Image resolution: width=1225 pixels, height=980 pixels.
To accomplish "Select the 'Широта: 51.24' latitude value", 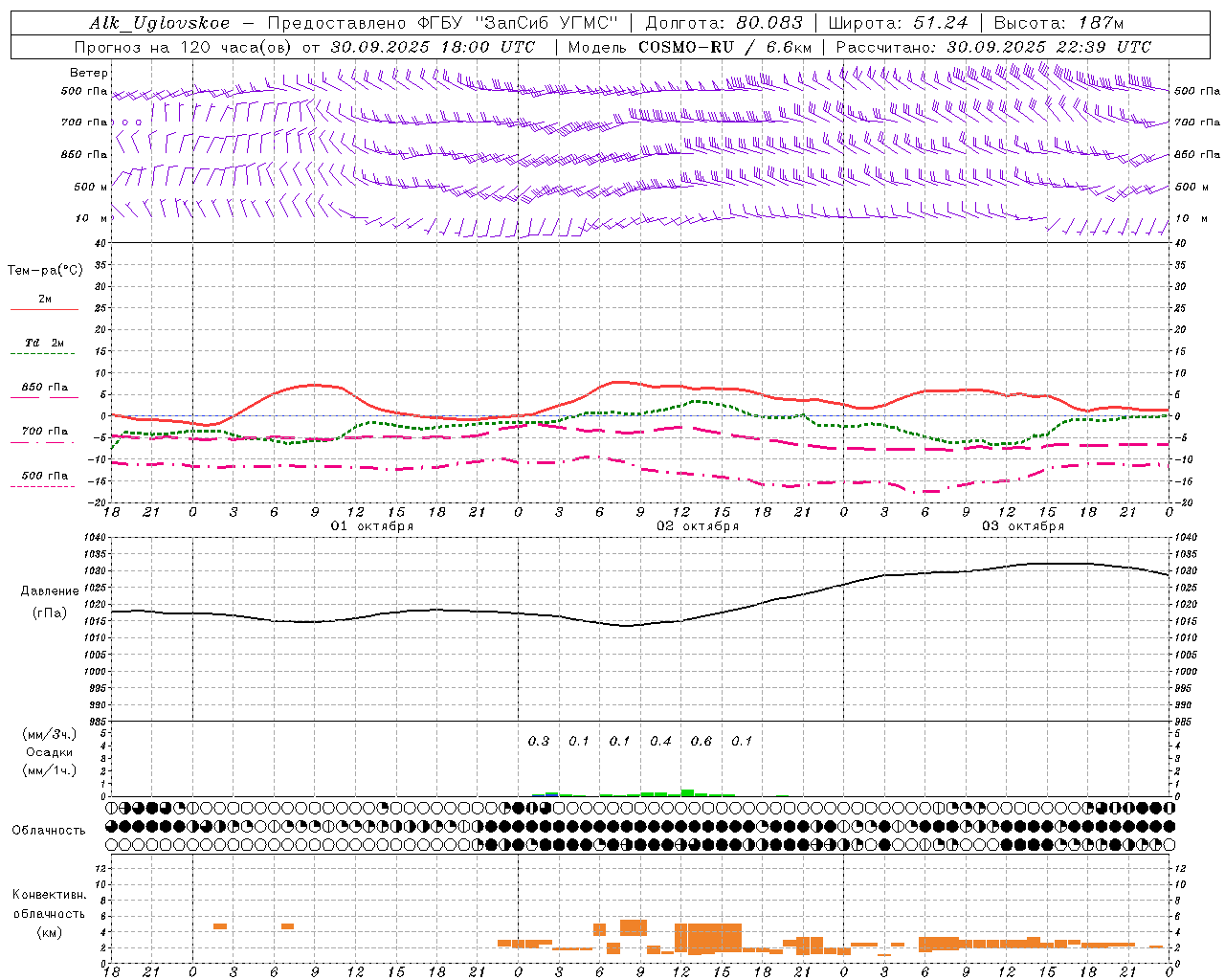I will point(898,23).
